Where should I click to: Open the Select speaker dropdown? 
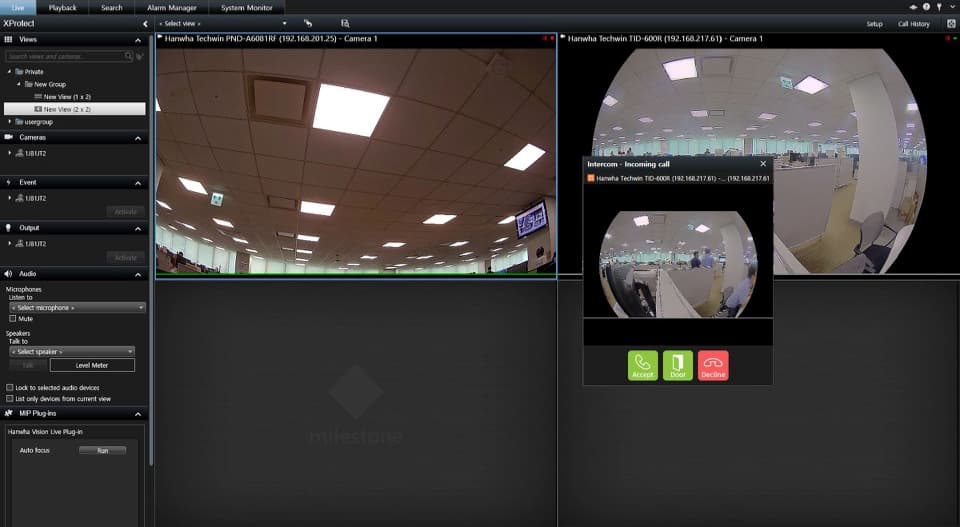[72, 351]
